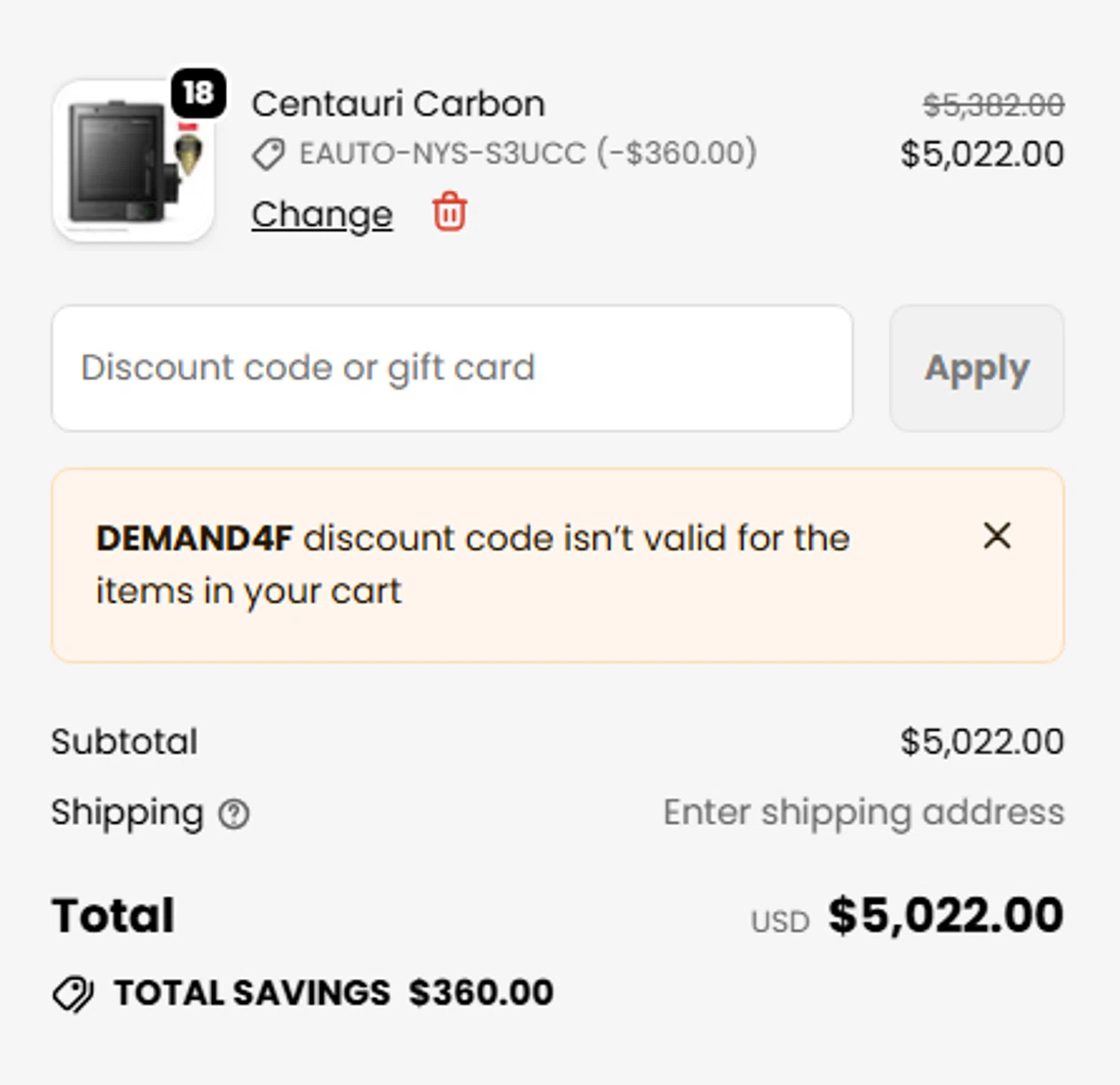Click the Total Savings $360.00 amount
1120x1085 pixels.
point(481,993)
